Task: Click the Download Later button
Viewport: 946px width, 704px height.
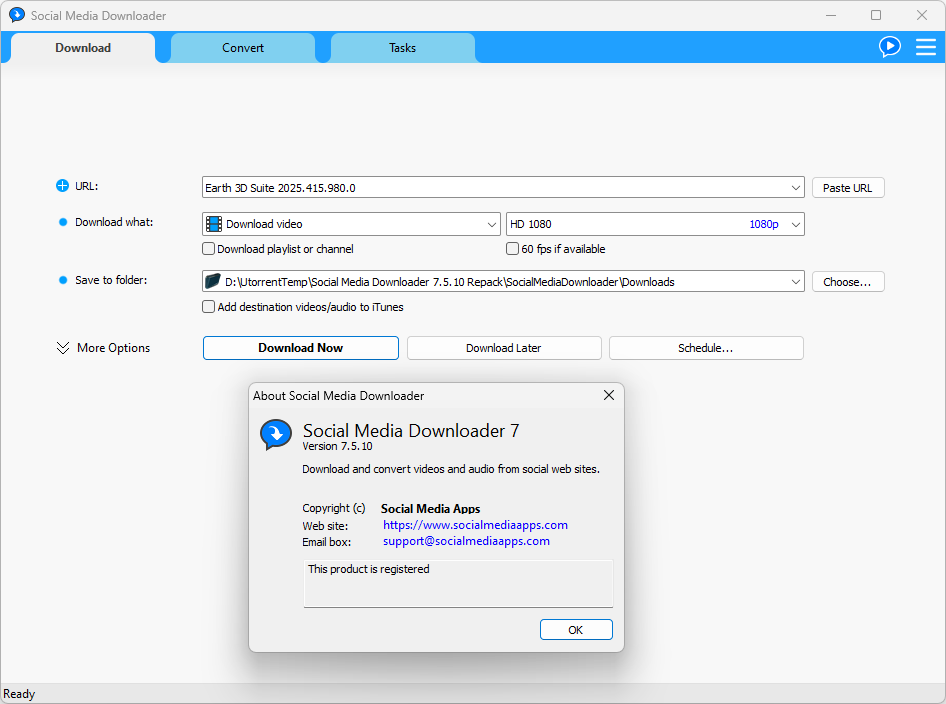Action: tap(504, 348)
